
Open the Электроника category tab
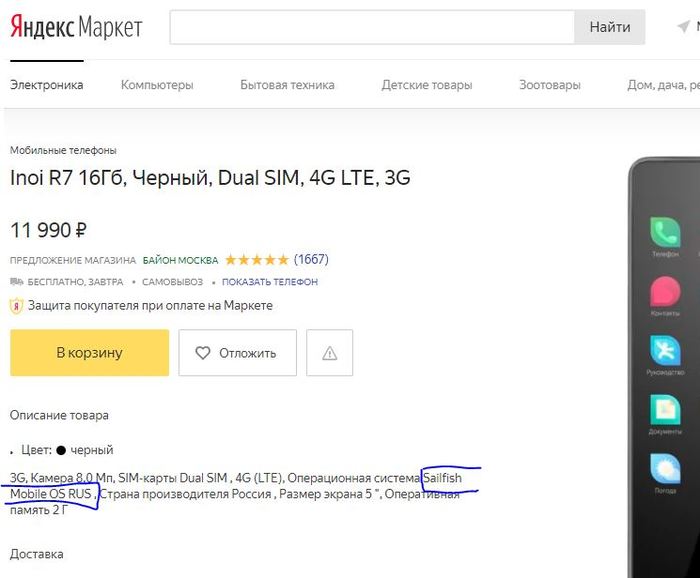click(47, 85)
